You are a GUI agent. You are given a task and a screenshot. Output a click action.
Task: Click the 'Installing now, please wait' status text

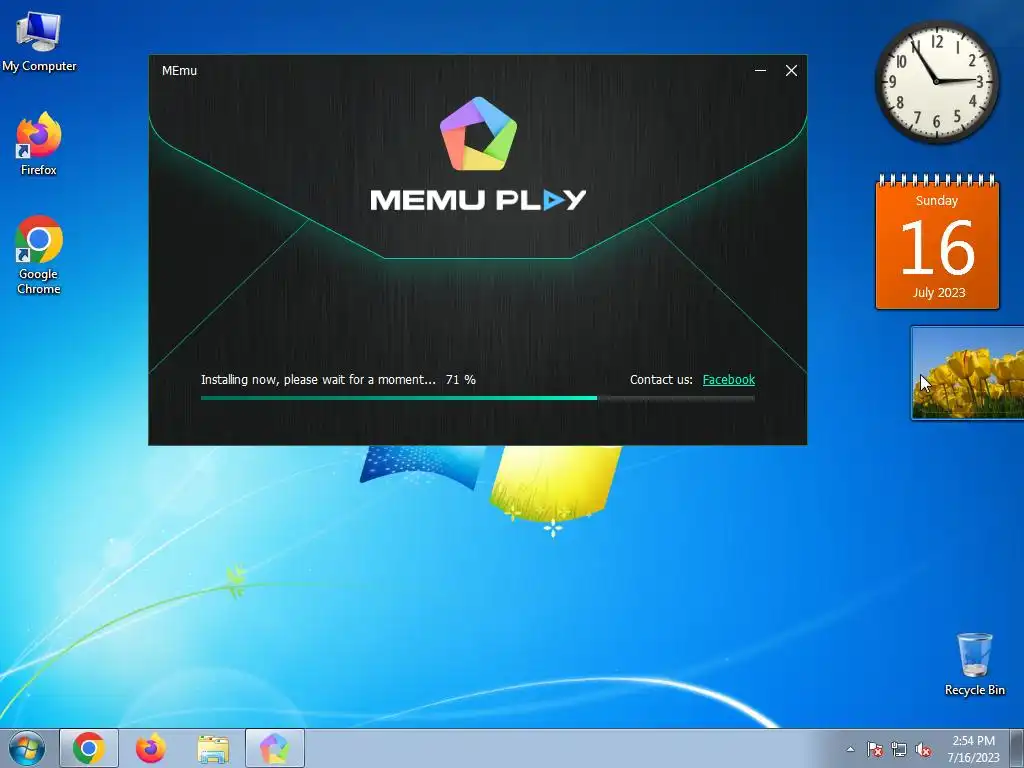pos(318,379)
